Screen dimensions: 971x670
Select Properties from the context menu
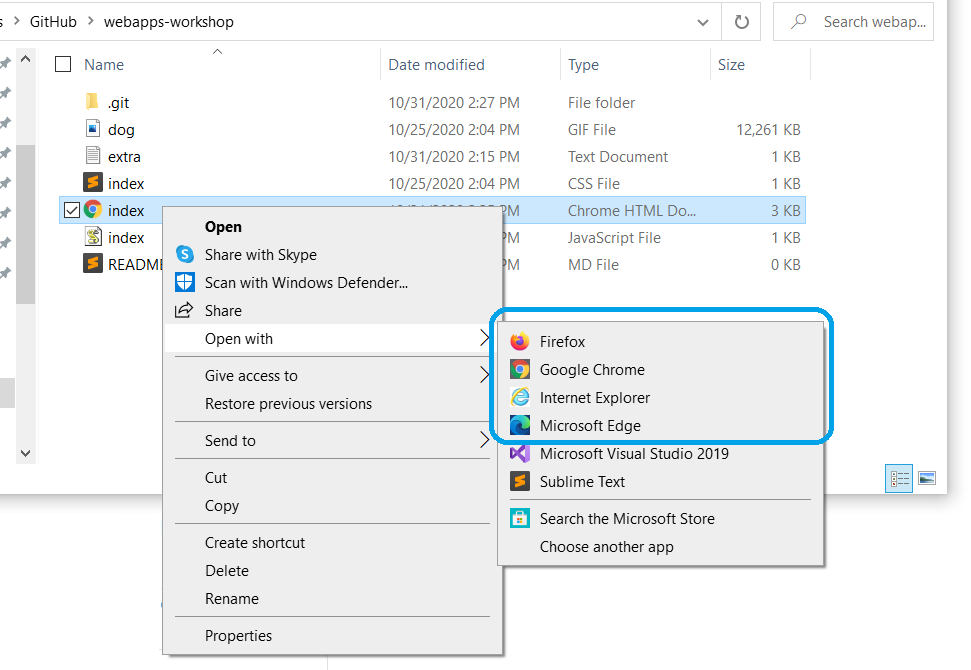tap(238, 636)
